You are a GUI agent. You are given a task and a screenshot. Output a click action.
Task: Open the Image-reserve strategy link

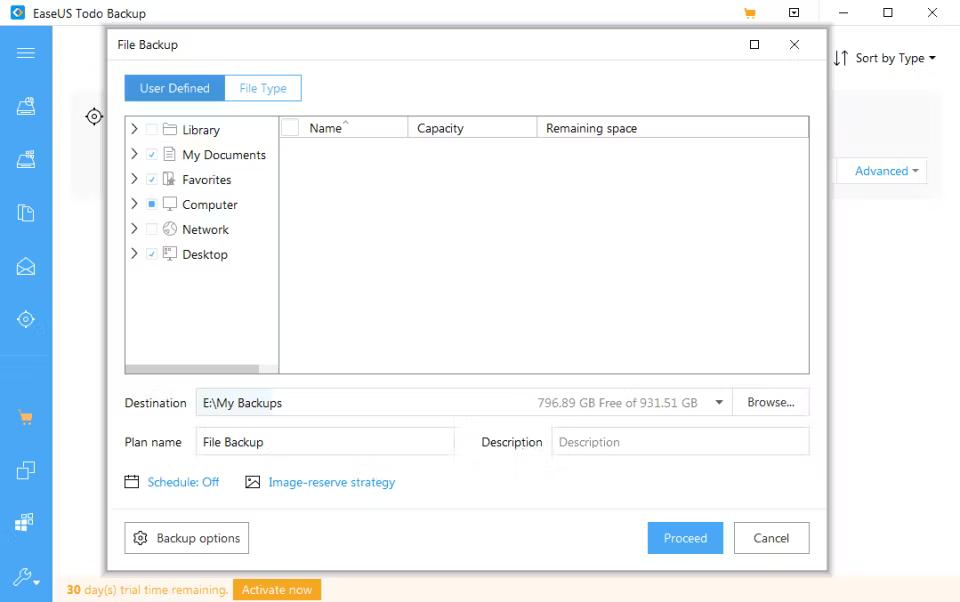pyautogui.click(x=332, y=482)
